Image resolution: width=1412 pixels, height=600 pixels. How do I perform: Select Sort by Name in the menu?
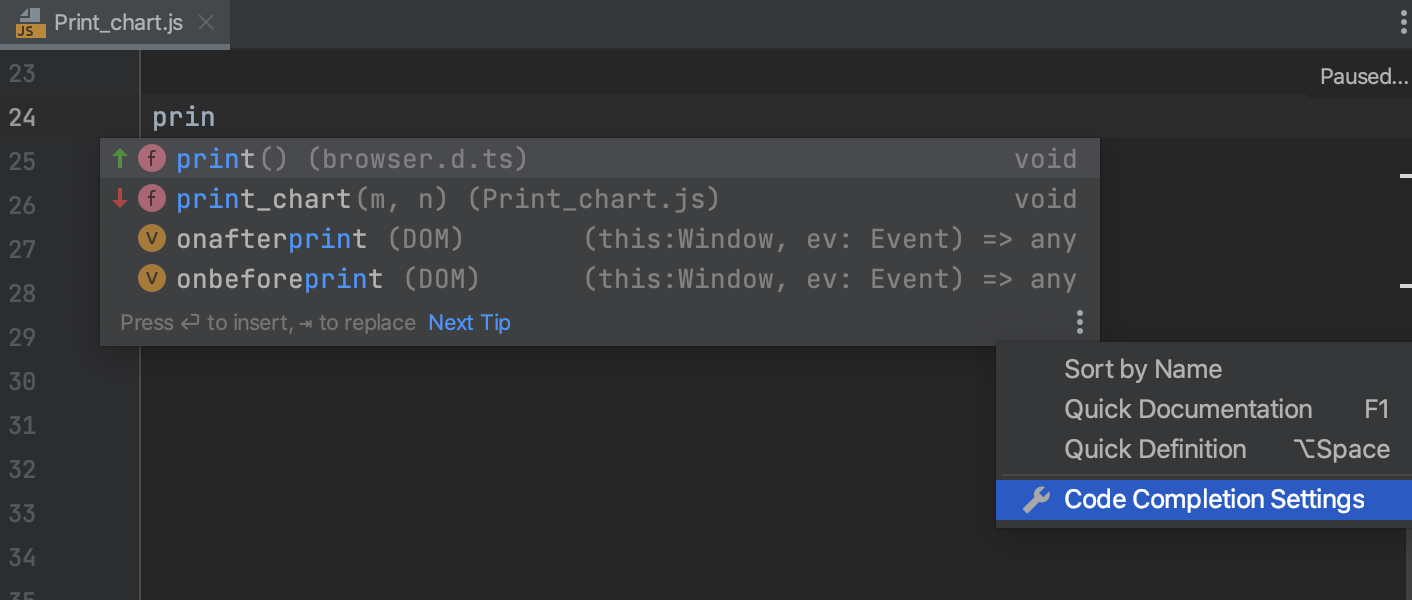tap(1143, 369)
